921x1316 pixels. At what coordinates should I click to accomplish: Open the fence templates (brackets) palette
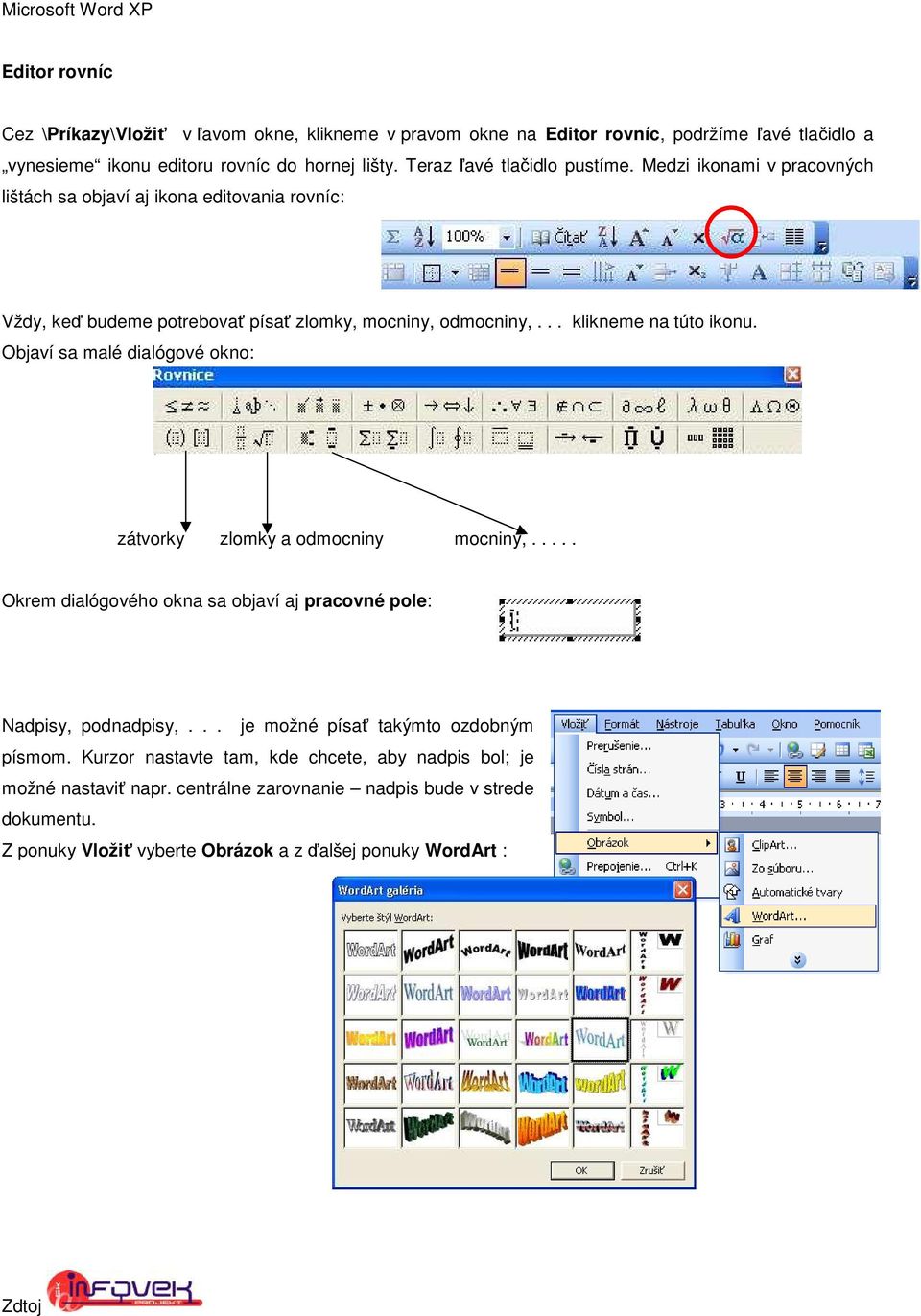tap(187, 438)
